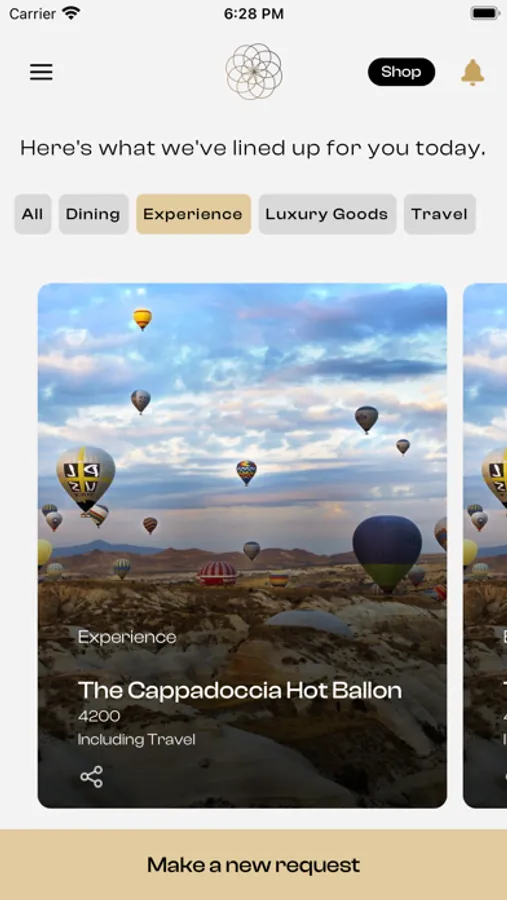Tap The Cappadoccia Hot Ballon title

[239, 690]
